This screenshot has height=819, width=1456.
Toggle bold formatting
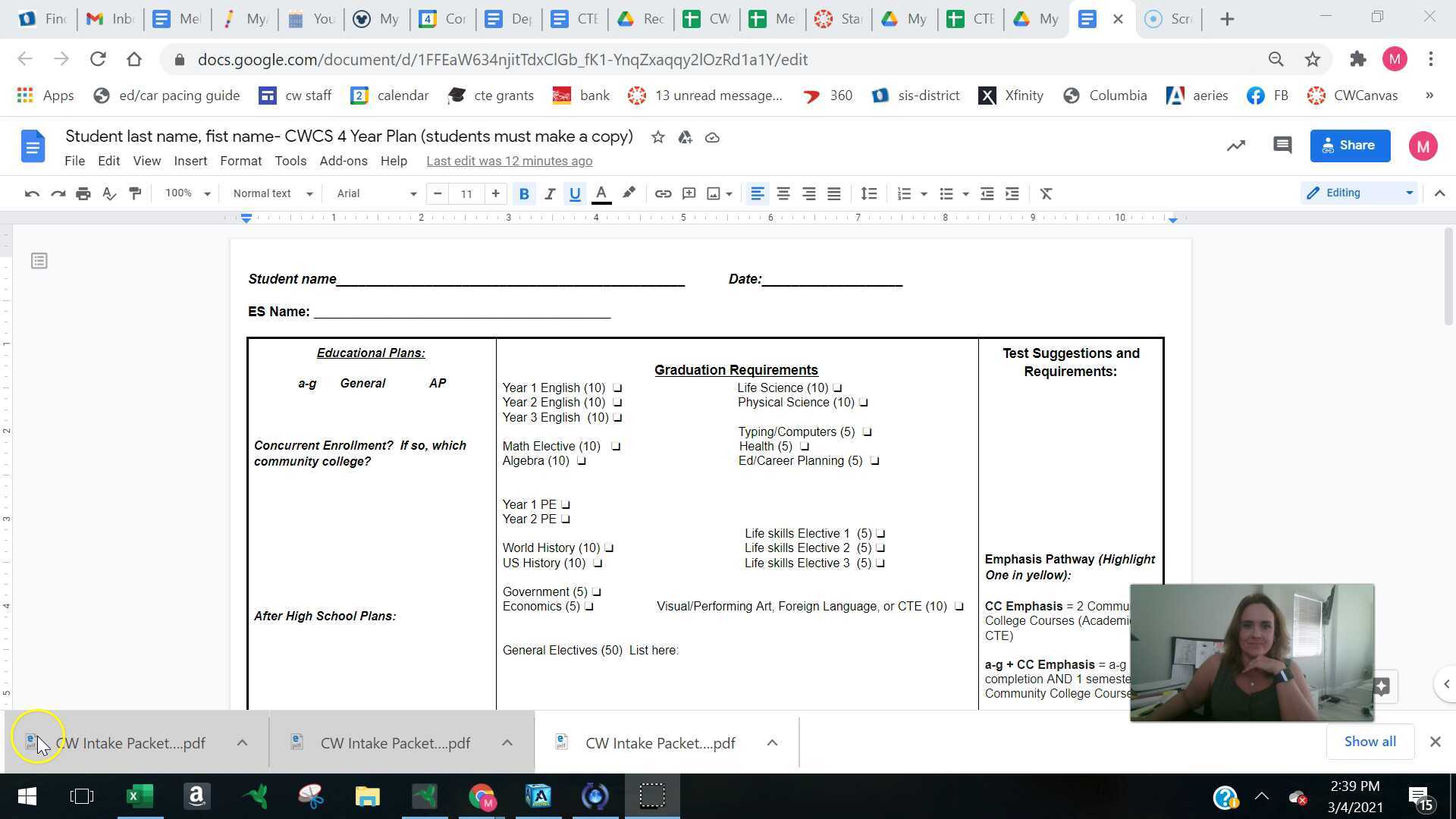point(523,194)
